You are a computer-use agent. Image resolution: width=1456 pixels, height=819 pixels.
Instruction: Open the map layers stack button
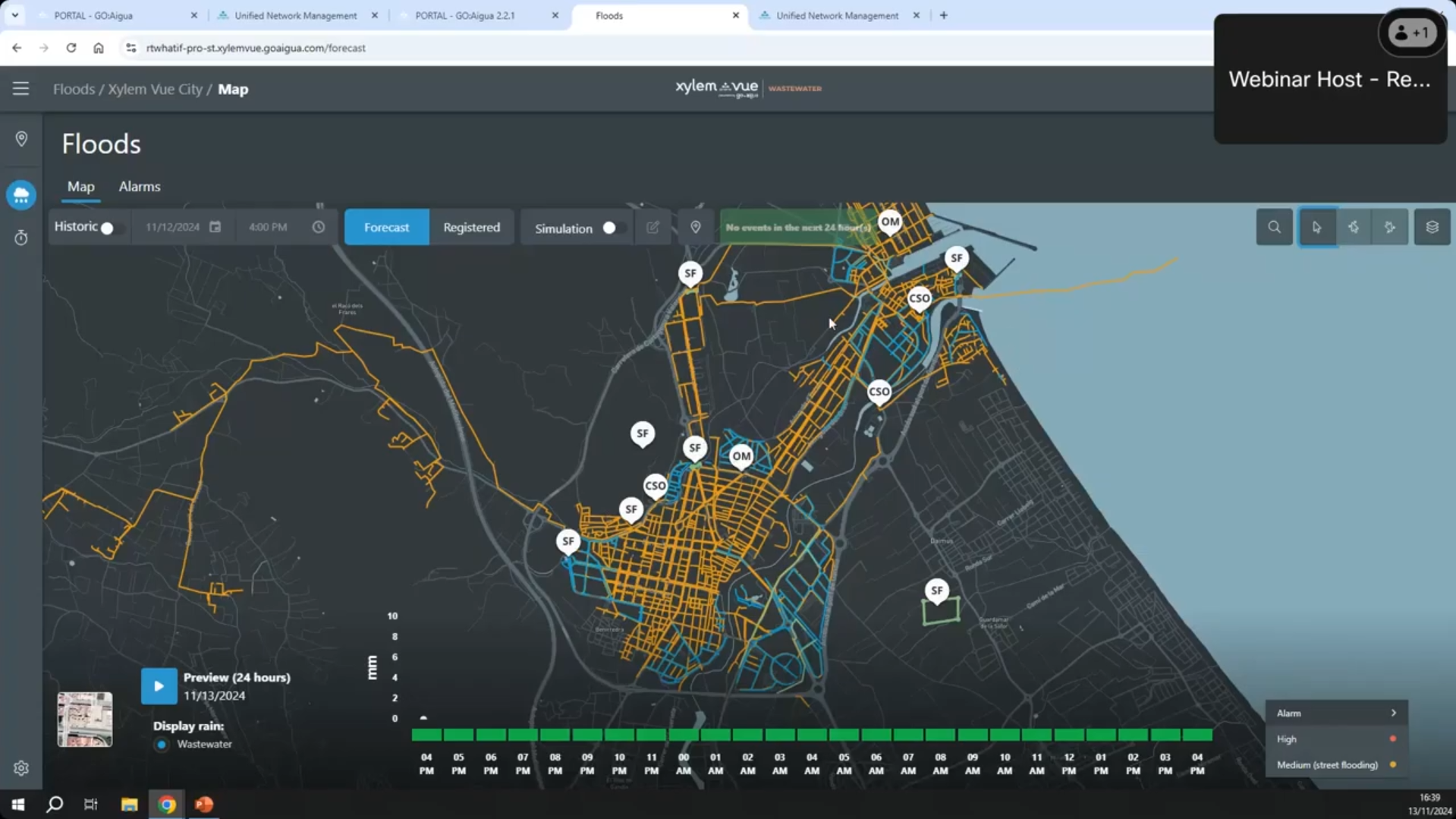1432,227
